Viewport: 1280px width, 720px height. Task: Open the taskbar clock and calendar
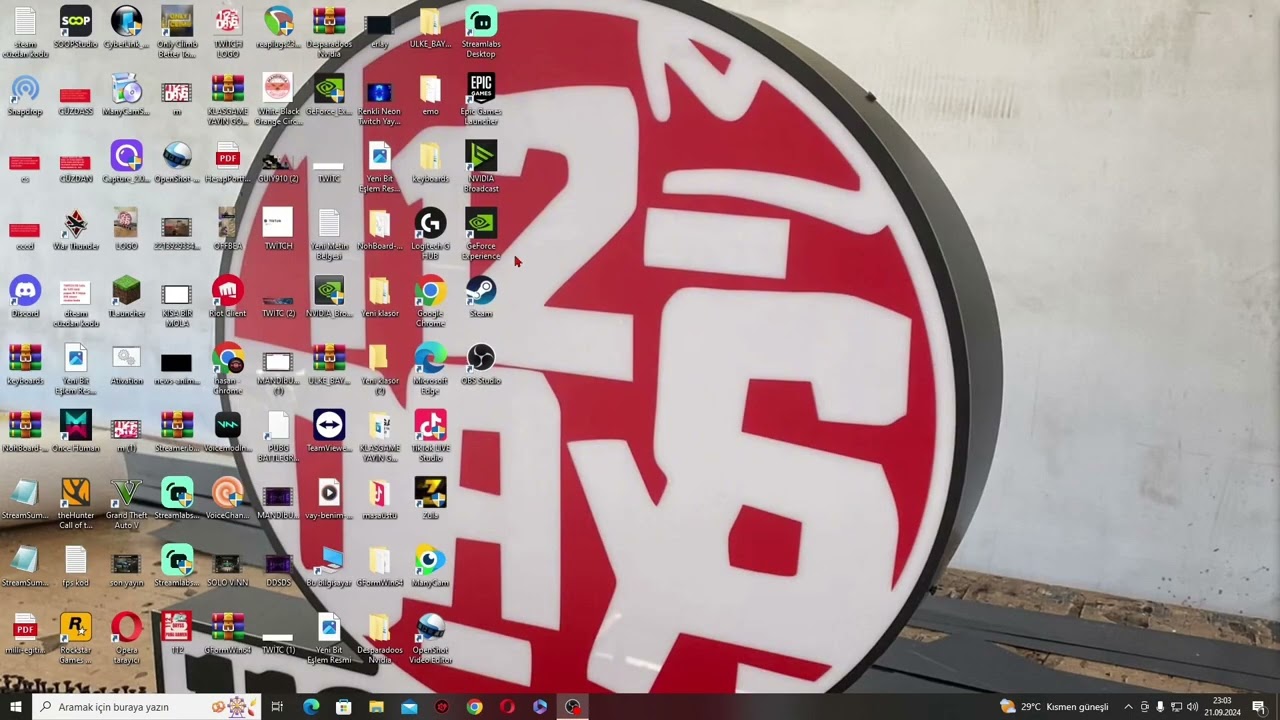tap(1222, 707)
